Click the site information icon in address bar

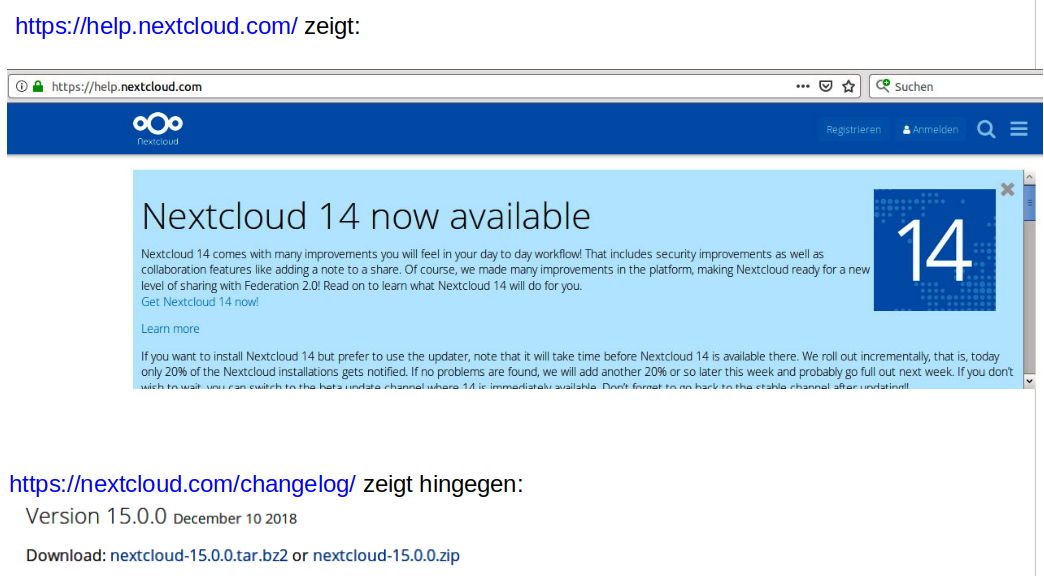21,87
